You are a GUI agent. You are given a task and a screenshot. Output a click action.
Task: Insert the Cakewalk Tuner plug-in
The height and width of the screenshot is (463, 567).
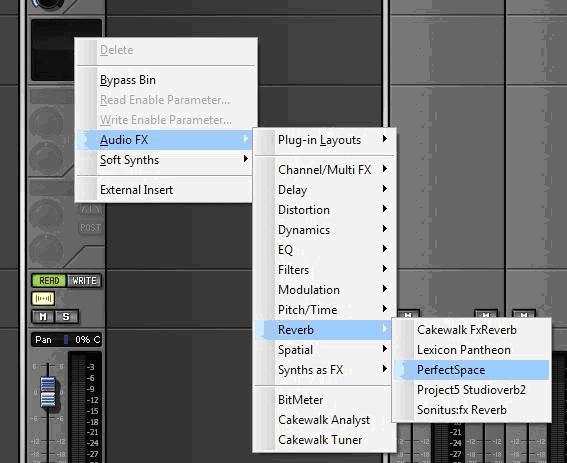324,440
